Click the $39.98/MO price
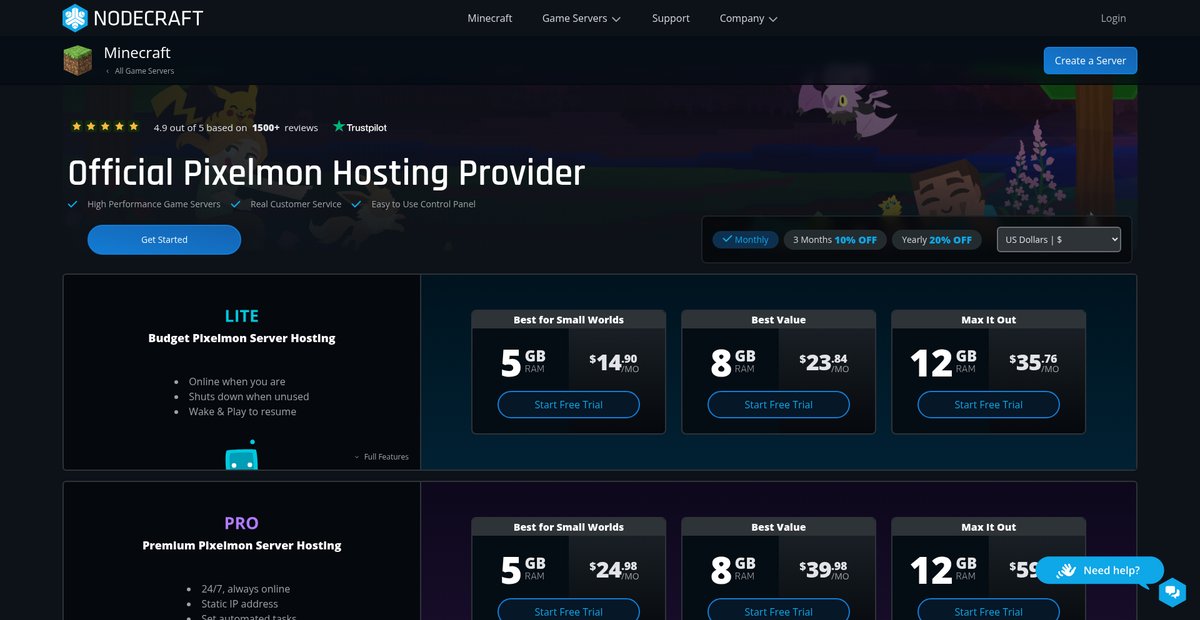The image size is (1200, 620). tap(824, 570)
